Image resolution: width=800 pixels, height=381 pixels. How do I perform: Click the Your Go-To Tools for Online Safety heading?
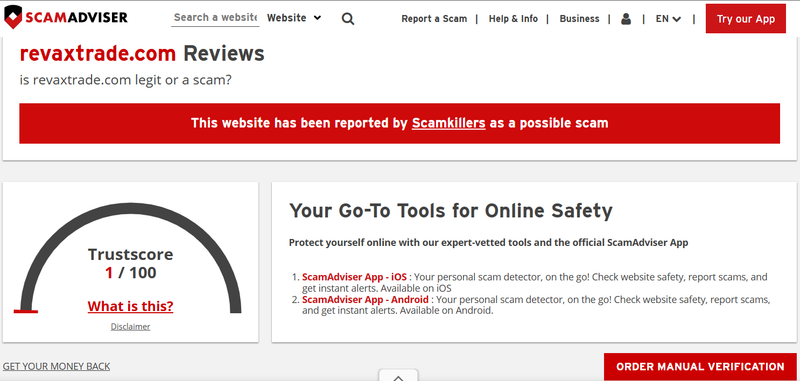(451, 210)
